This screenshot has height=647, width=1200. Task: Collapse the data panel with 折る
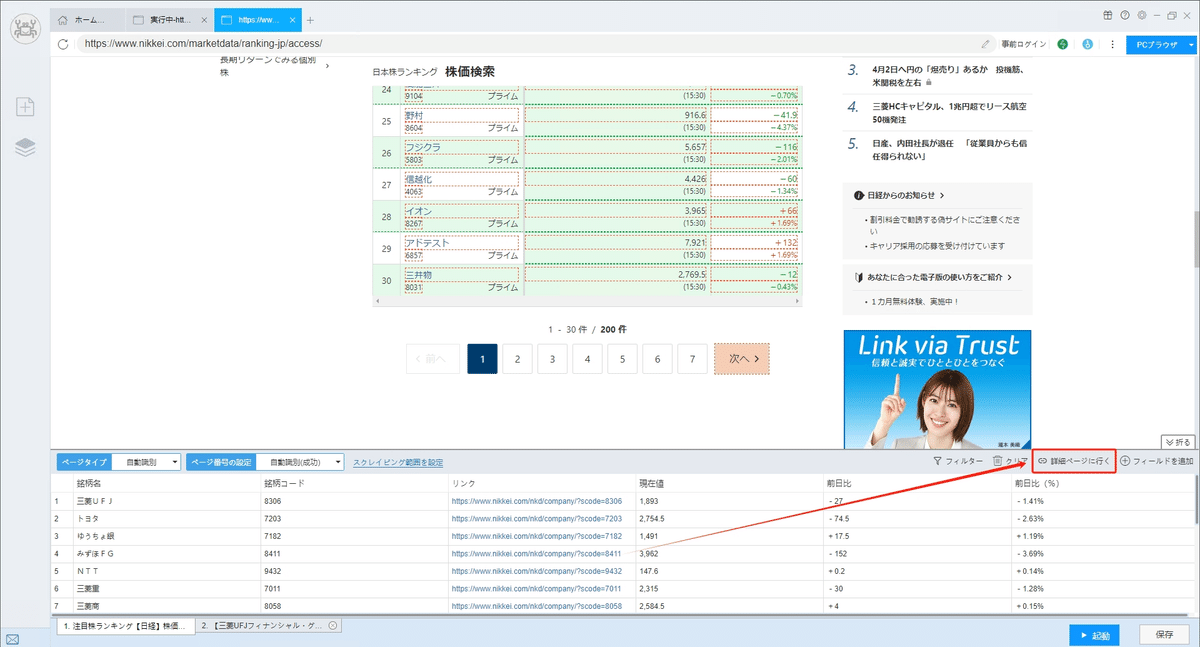click(x=1178, y=441)
